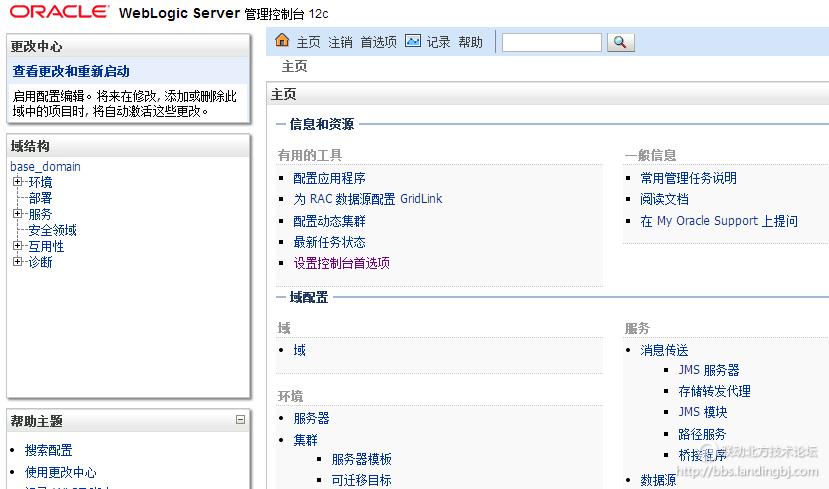This screenshot has height=489, width=829.
Task: Open the 设置控制台首选项 link
Action: [342, 263]
